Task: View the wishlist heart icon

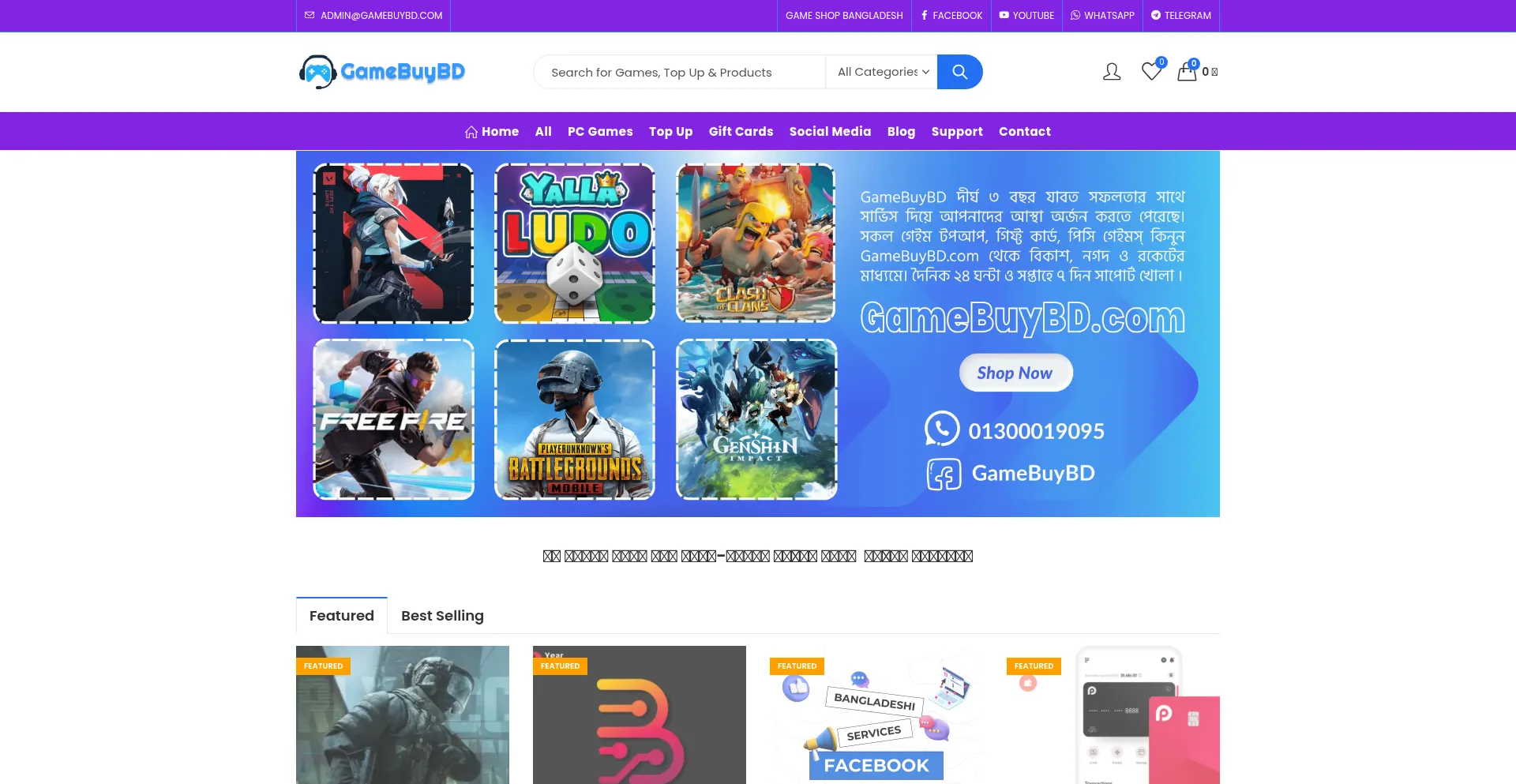Action: 1151,72
